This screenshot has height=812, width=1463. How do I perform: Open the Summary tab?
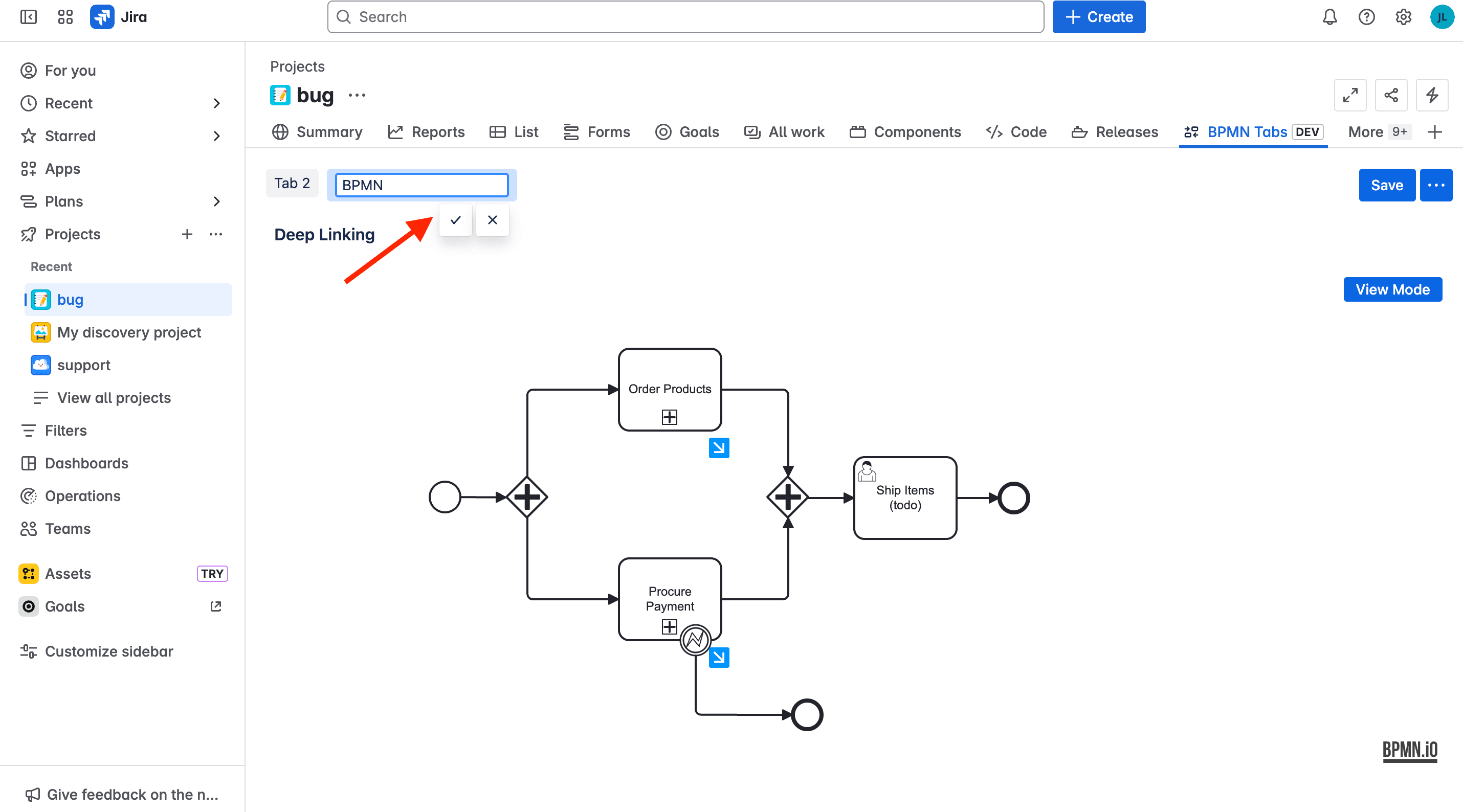(x=317, y=132)
